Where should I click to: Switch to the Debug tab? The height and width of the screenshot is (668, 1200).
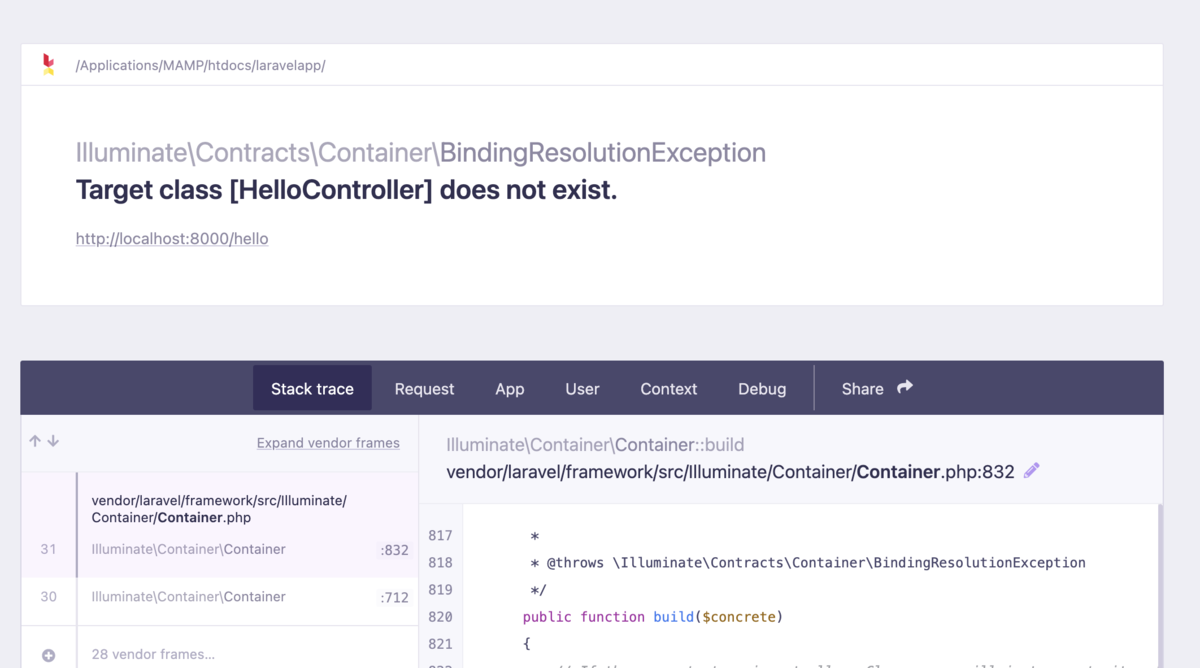click(x=762, y=389)
